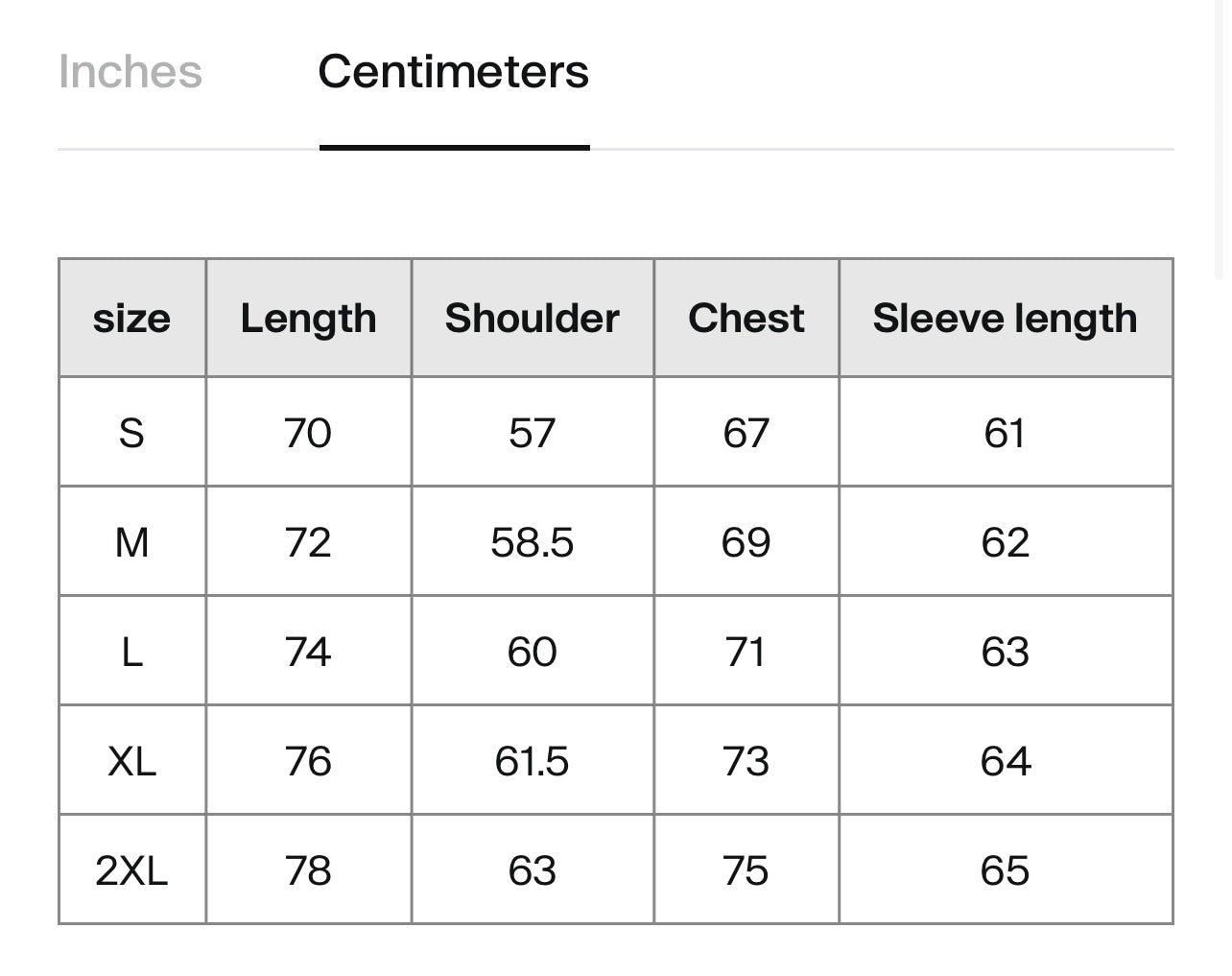This screenshot has width=1232, height=976.
Task: Click the Length column header
Action: pyautogui.click(x=308, y=319)
